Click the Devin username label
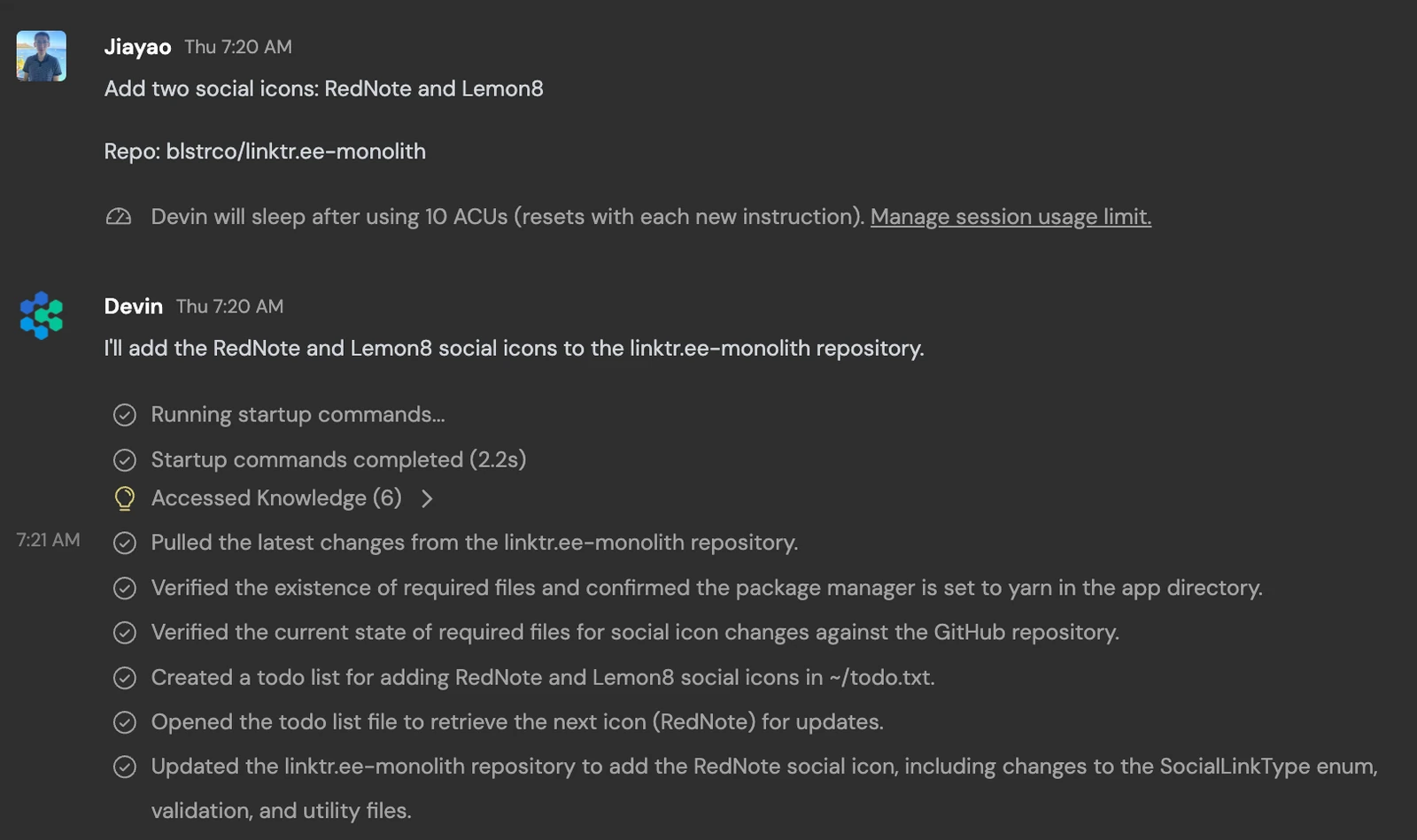Image resolution: width=1417 pixels, height=840 pixels. click(x=134, y=306)
